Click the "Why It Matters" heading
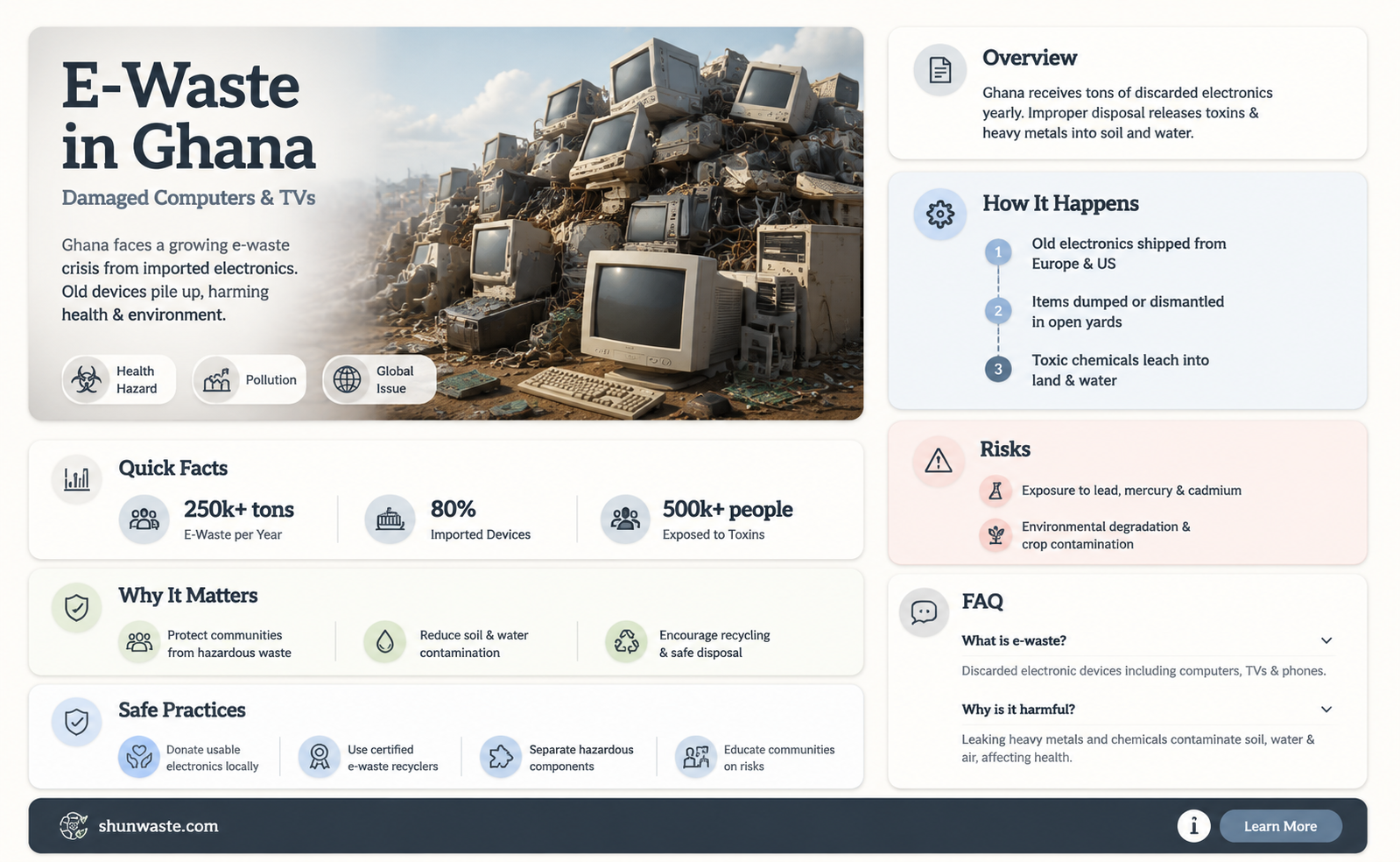1400x862 pixels. click(188, 596)
